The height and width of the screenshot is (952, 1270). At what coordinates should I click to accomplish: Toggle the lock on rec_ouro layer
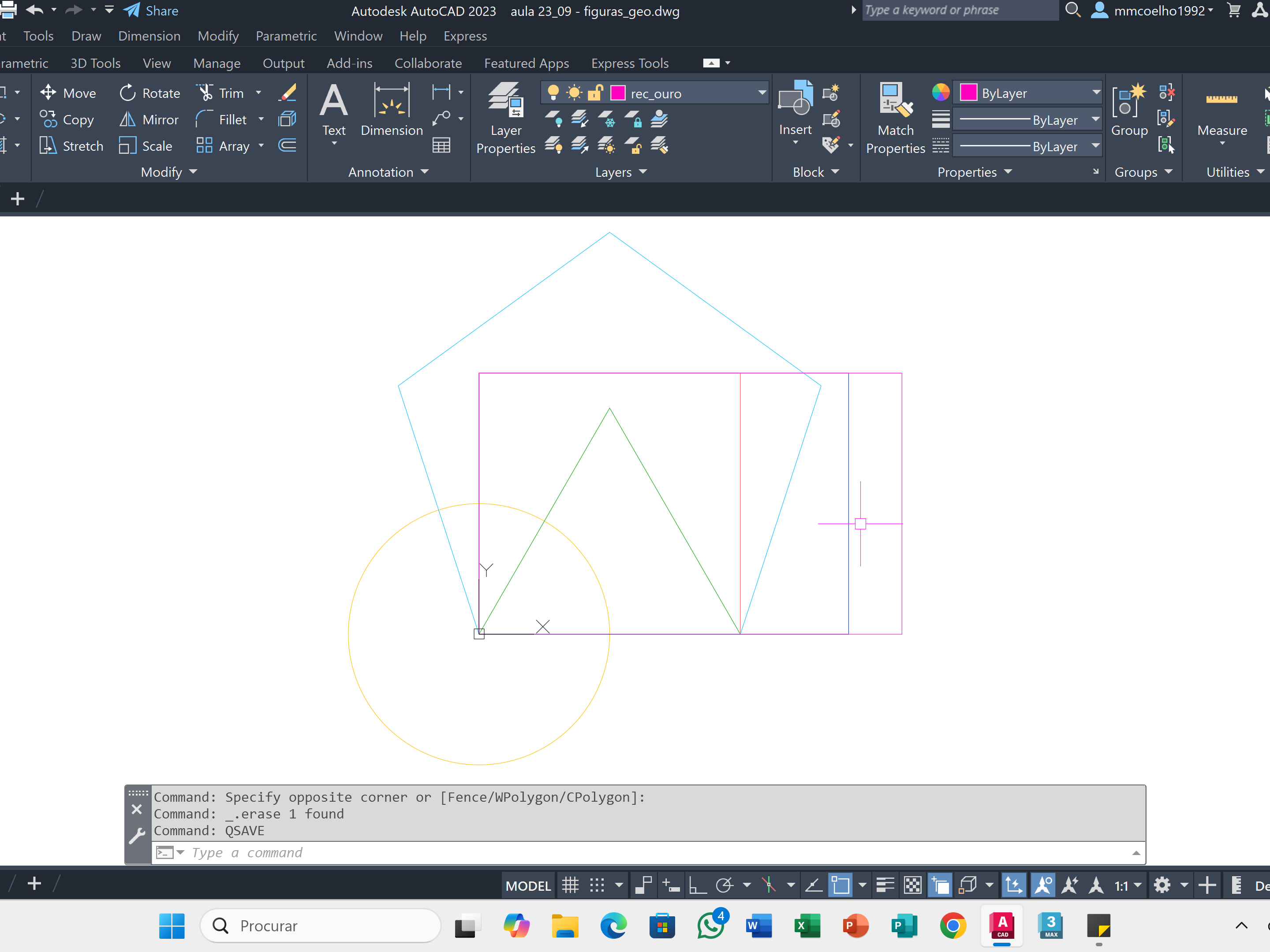(x=595, y=93)
